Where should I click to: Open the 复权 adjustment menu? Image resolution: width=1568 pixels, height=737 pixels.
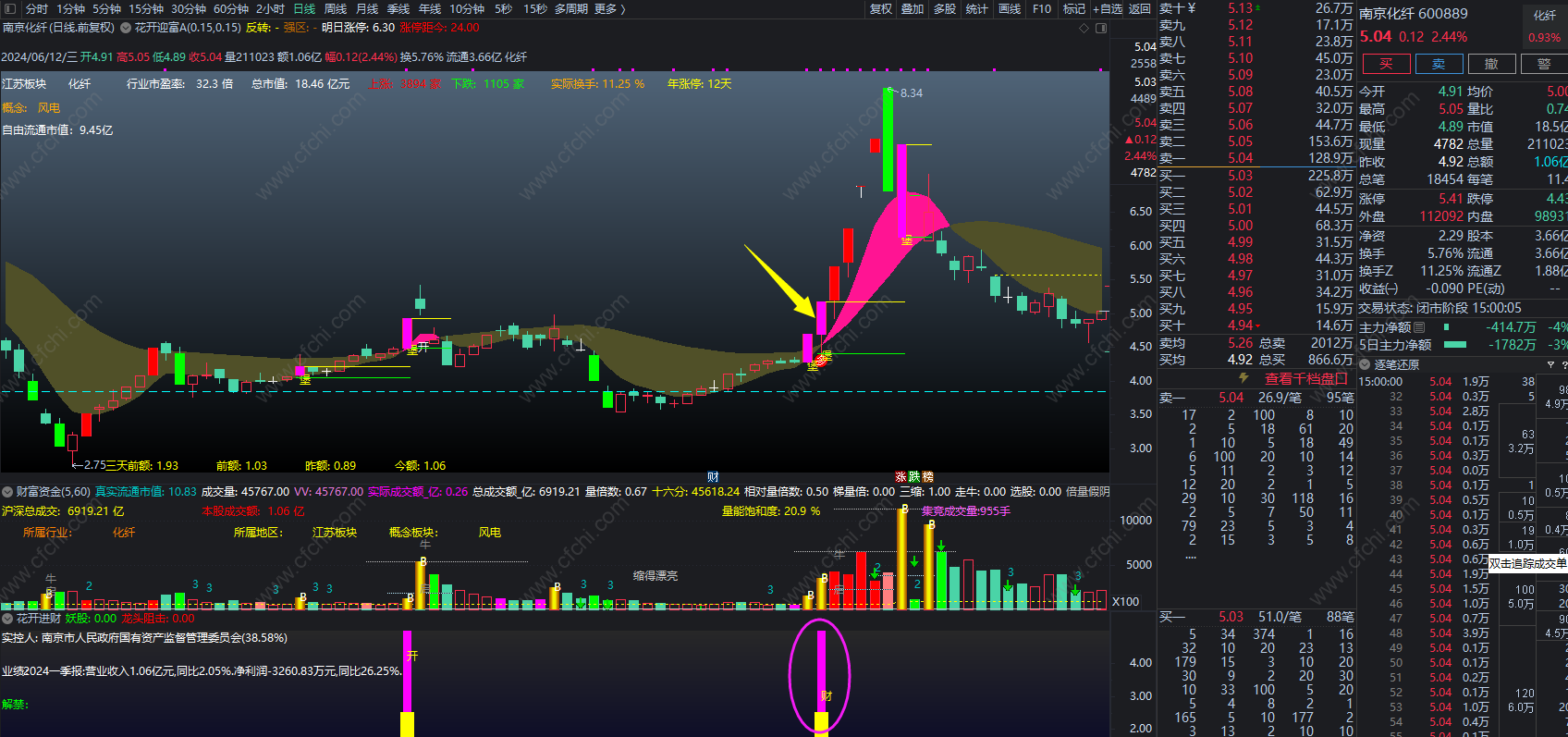pyautogui.click(x=881, y=8)
